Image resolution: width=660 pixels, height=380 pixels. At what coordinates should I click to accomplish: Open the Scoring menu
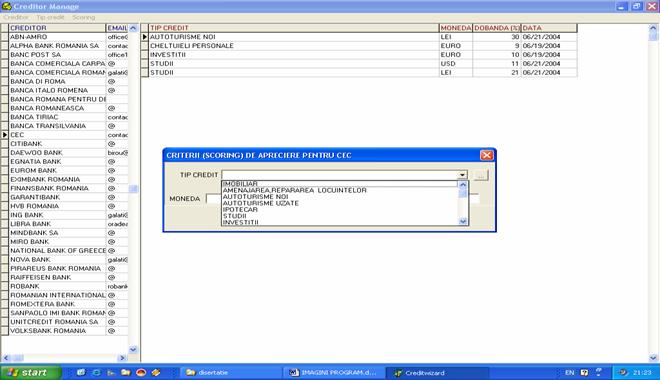(83, 17)
